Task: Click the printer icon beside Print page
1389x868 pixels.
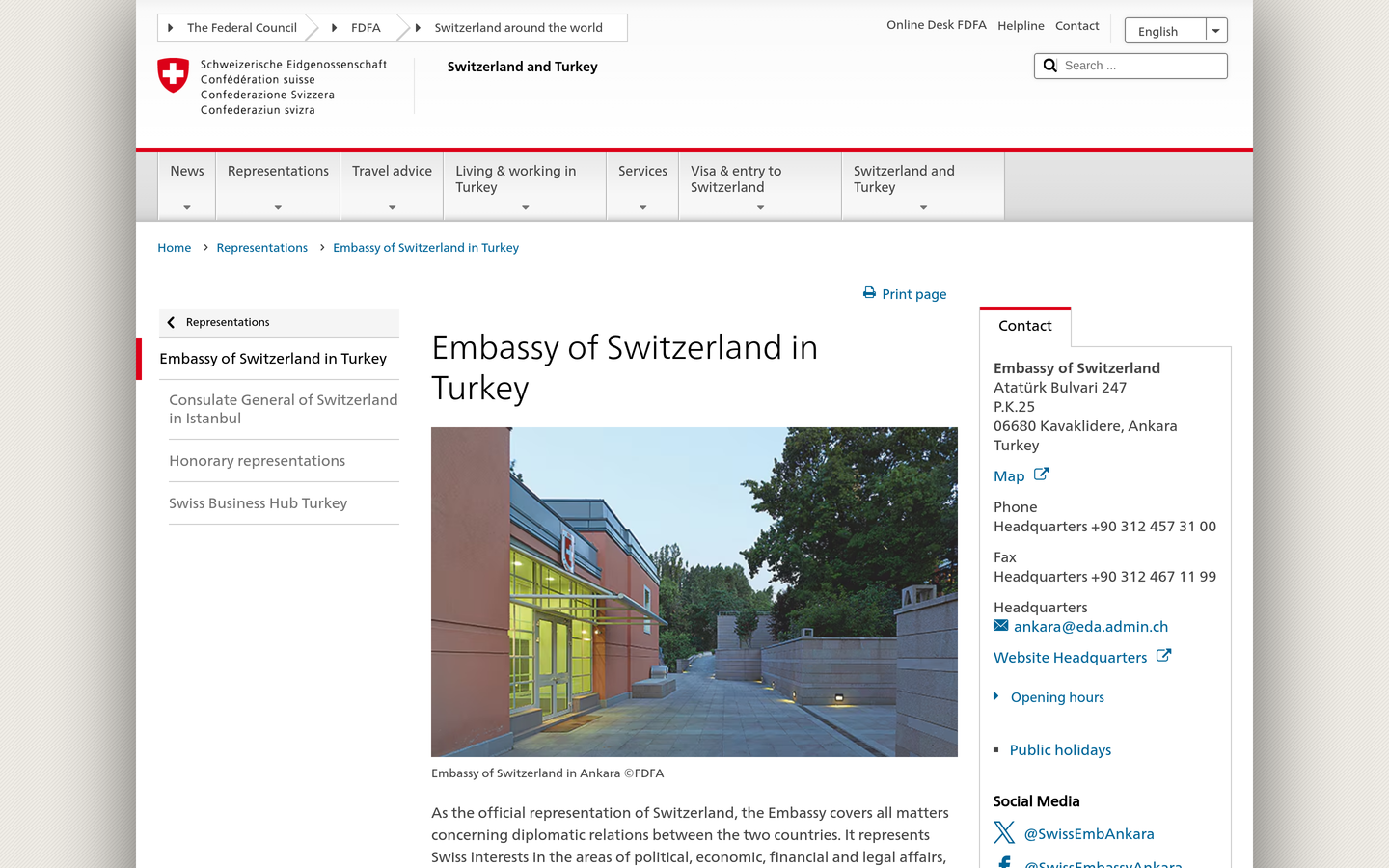Action: click(869, 293)
